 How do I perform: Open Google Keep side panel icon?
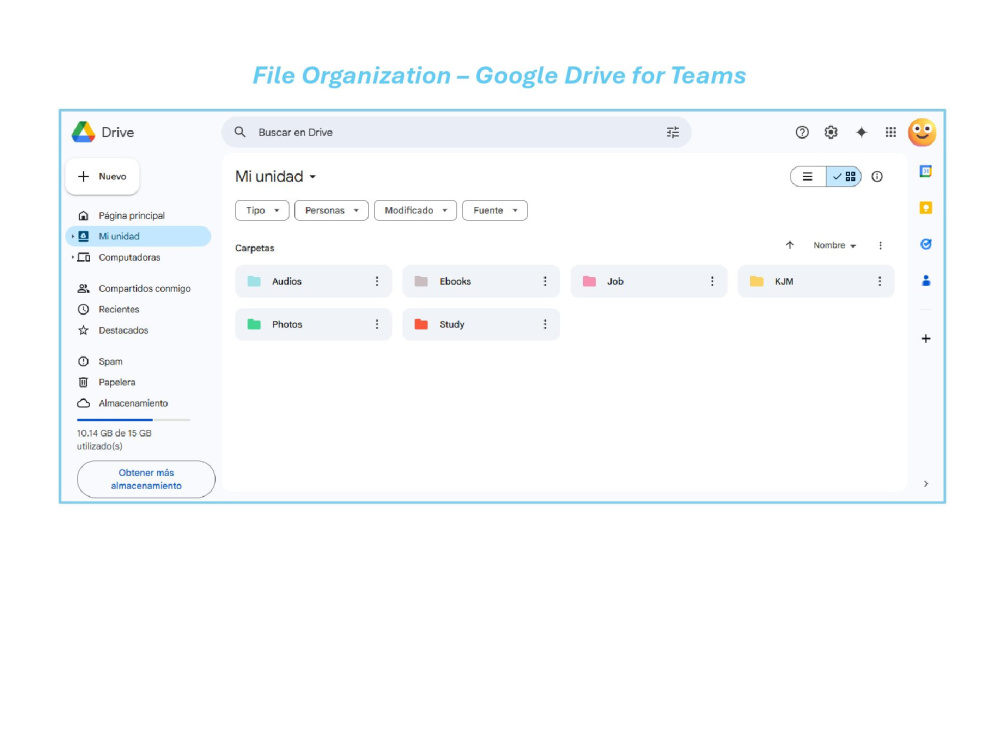coord(925,208)
